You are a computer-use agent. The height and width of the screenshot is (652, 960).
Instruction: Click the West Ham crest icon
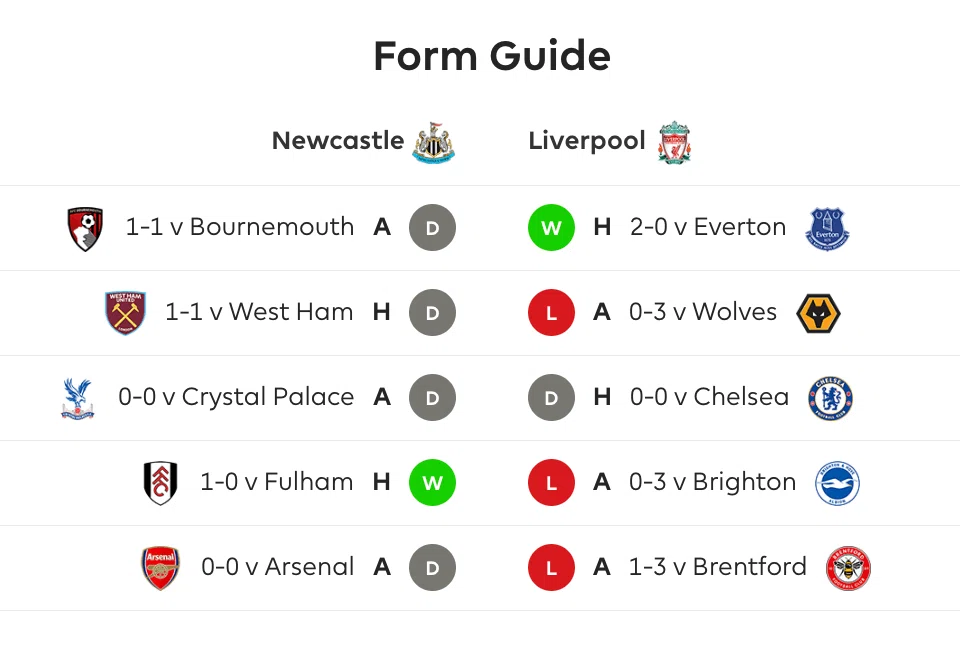coord(125,313)
